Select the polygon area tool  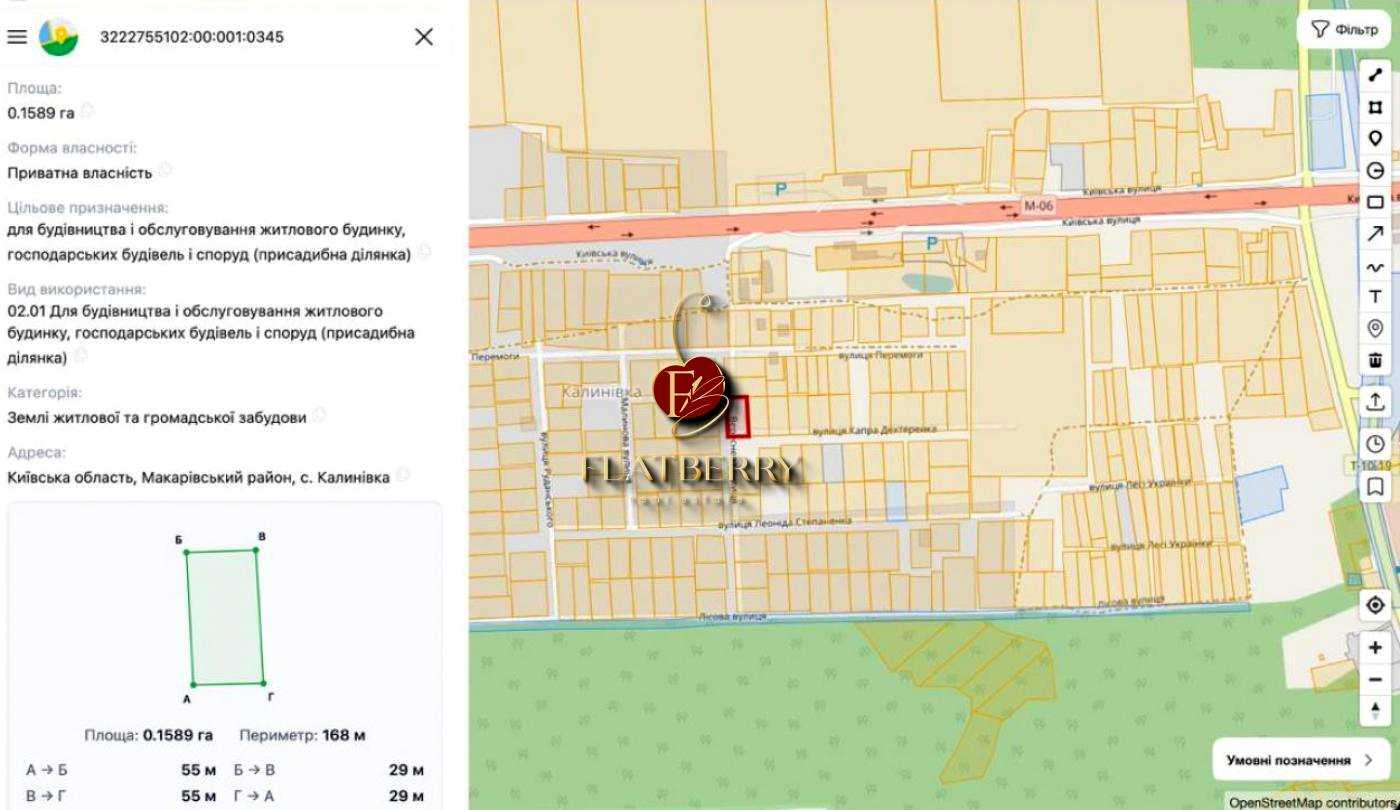click(x=1375, y=107)
